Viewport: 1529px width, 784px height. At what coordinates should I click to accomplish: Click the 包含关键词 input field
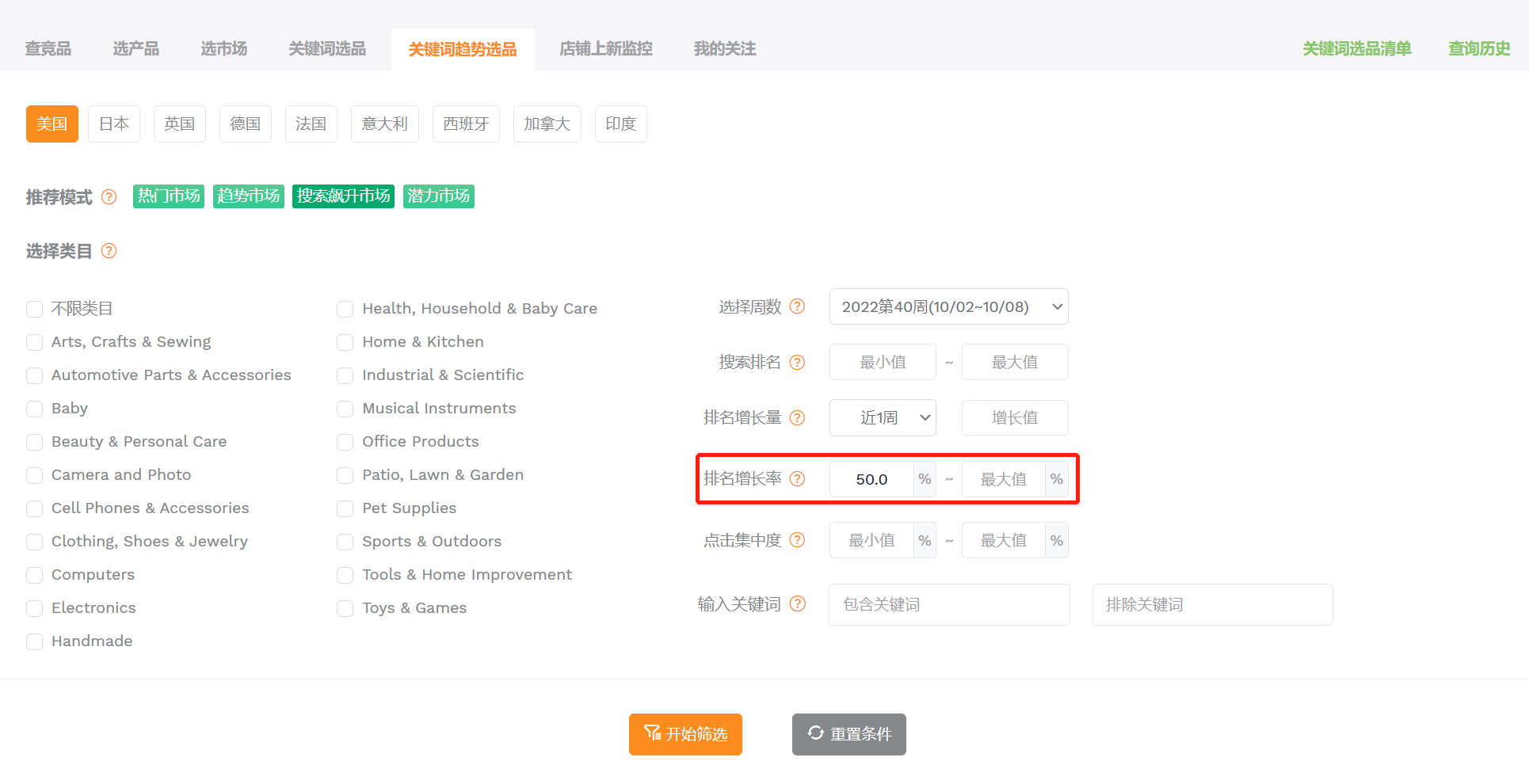[x=949, y=604]
